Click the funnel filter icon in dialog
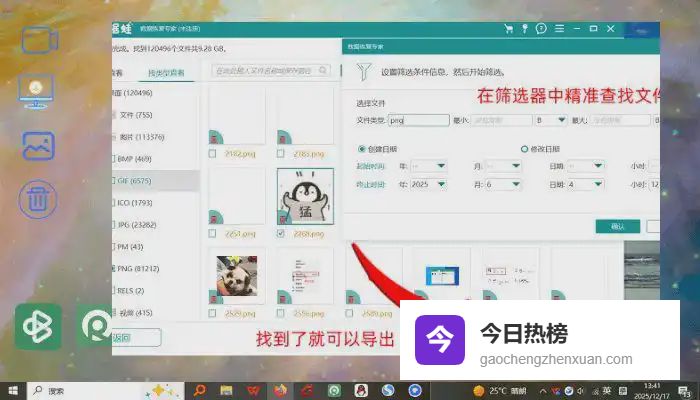This screenshot has width=700, height=400. 364,73
